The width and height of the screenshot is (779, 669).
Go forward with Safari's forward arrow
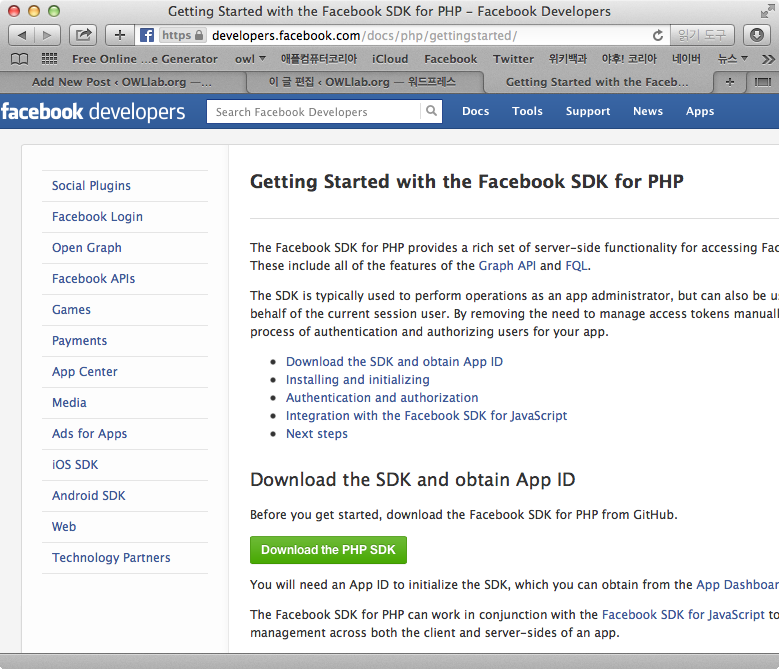(48, 35)
